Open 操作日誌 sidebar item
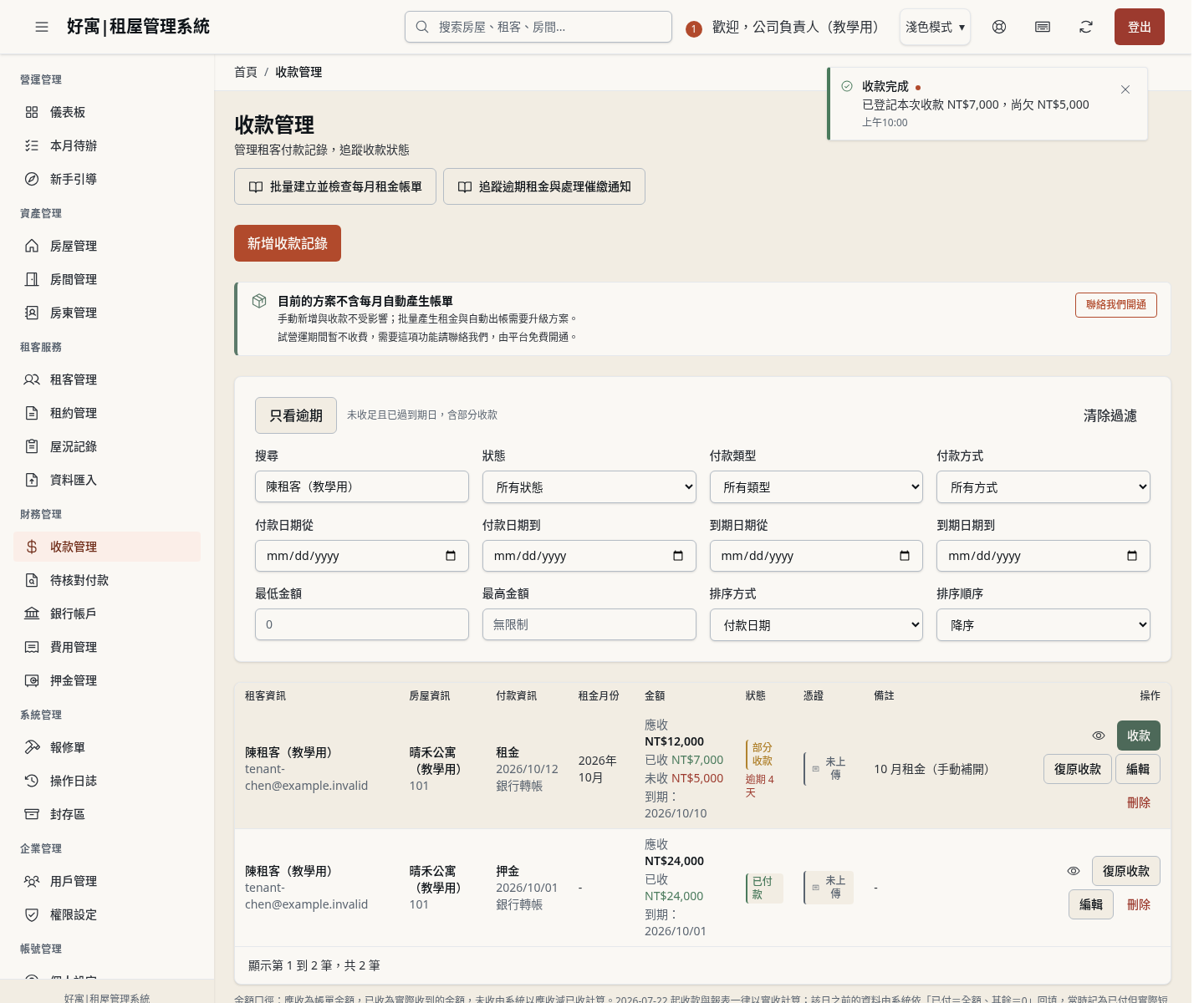The image size is (1204, 1003). point(107,781)
